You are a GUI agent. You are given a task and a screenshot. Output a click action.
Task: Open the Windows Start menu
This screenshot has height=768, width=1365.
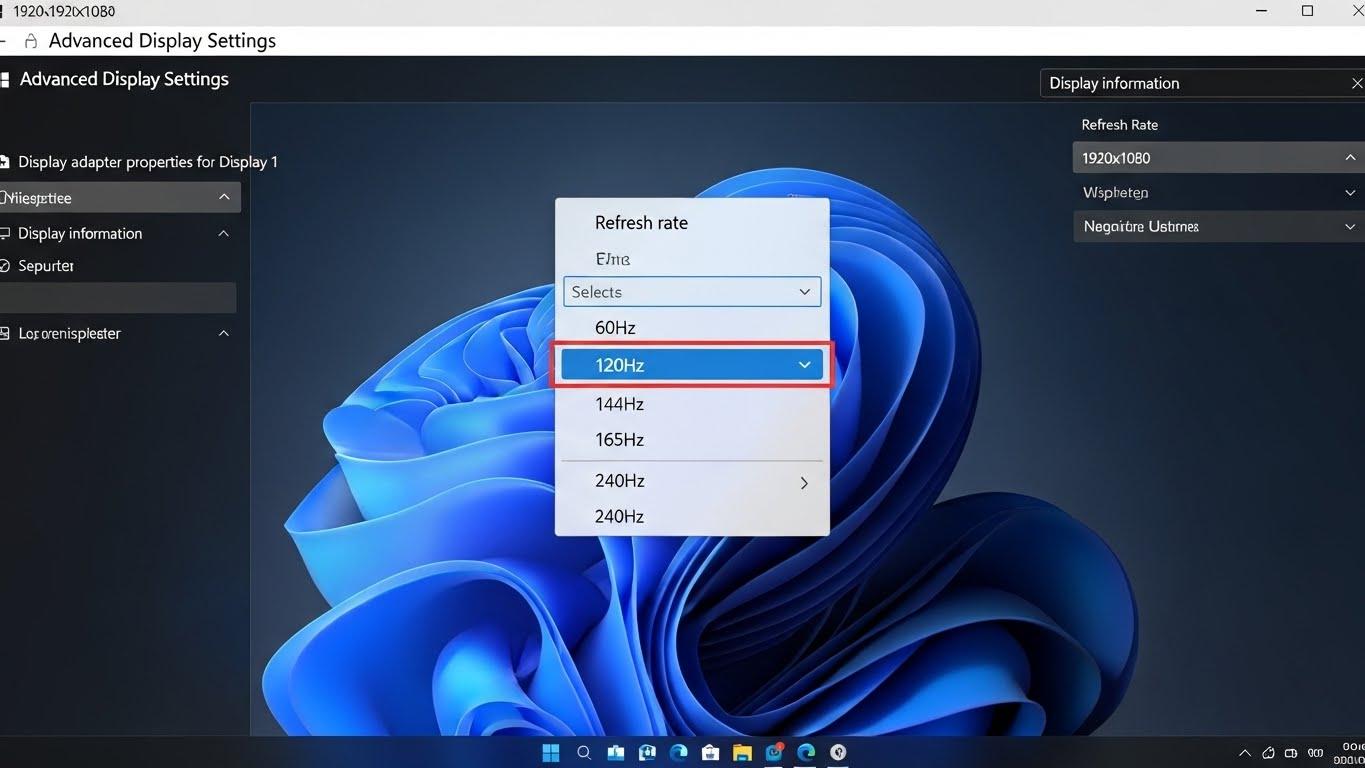coord(551,752)
